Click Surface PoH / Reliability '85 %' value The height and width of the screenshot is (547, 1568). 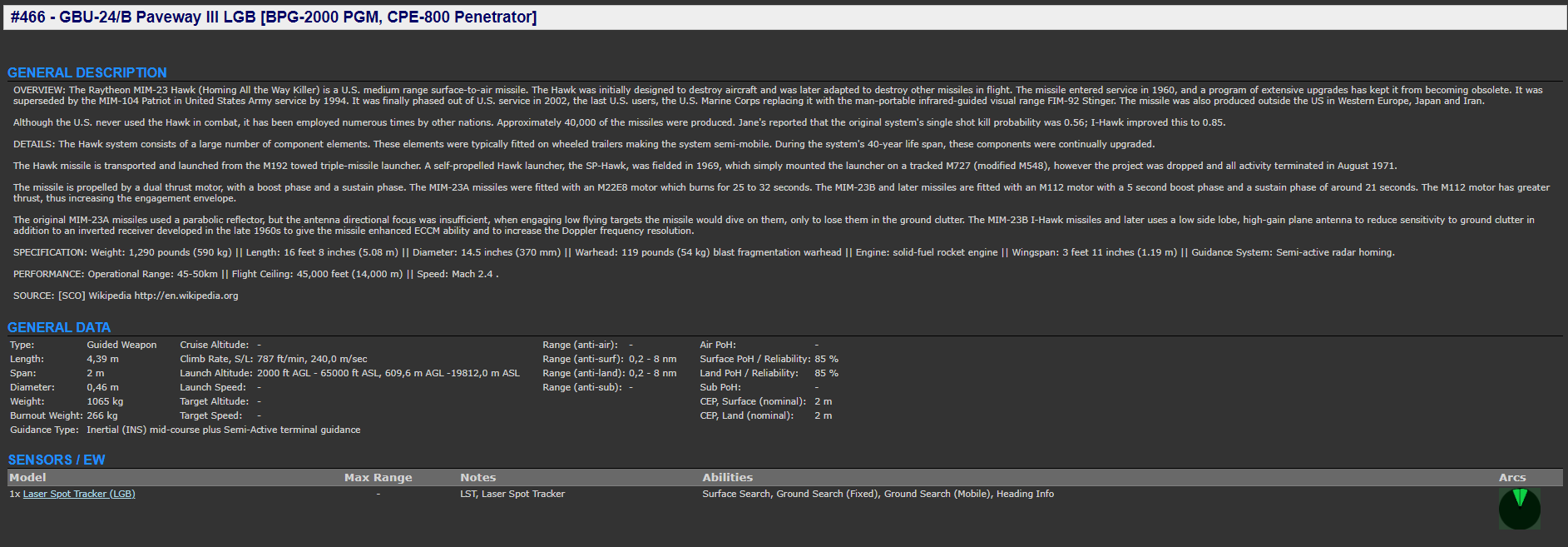827,359
